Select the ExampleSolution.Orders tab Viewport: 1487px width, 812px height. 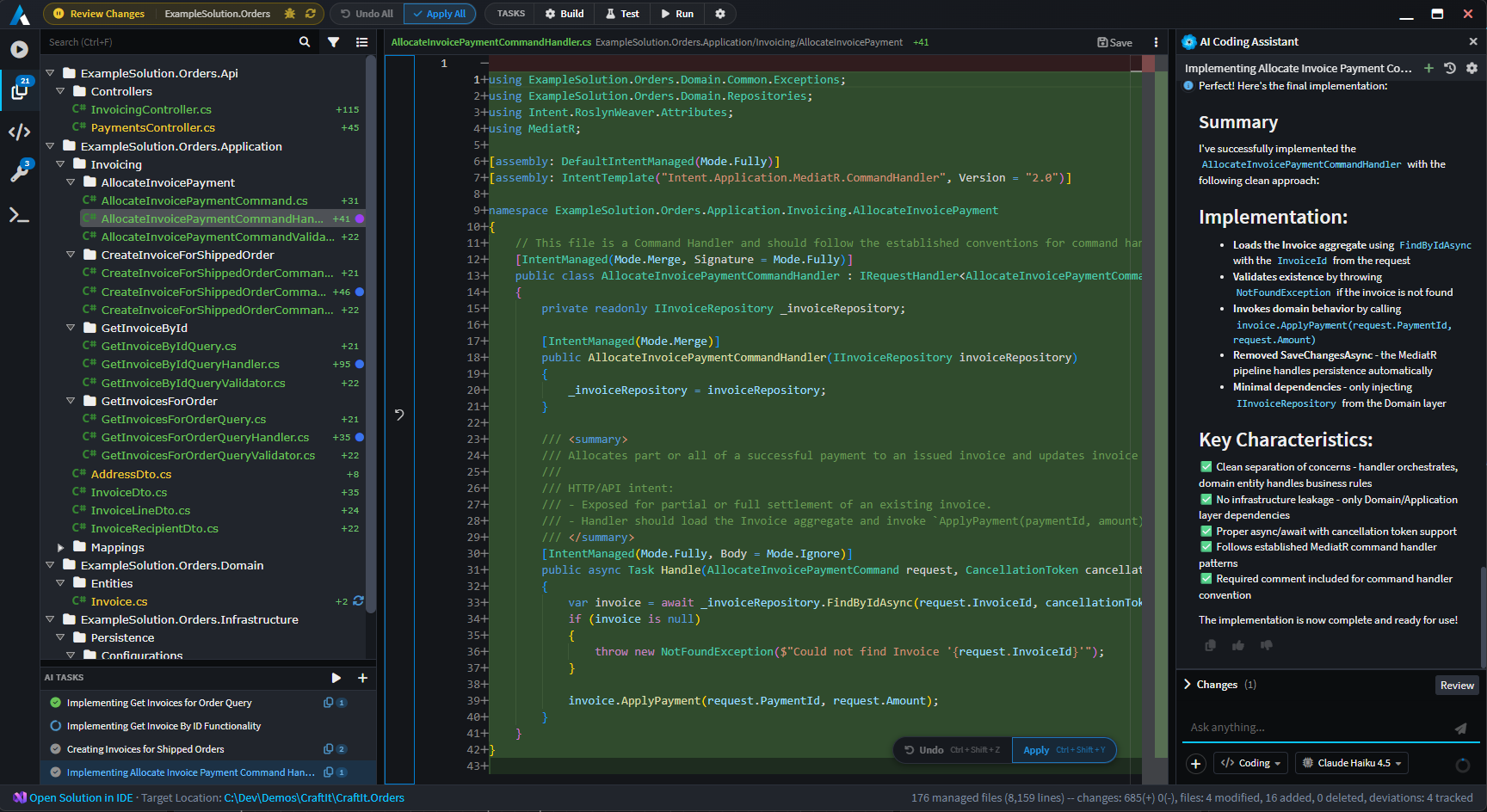tap(217, 14)
